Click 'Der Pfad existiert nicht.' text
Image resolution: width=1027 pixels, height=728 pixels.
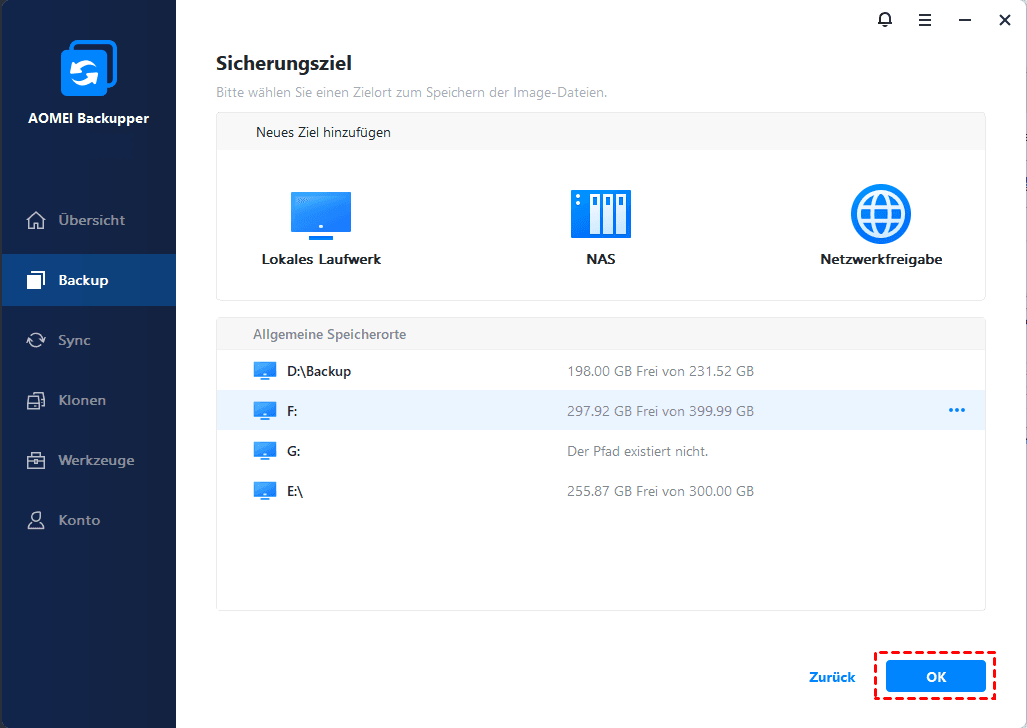click(x=637, y=451)
